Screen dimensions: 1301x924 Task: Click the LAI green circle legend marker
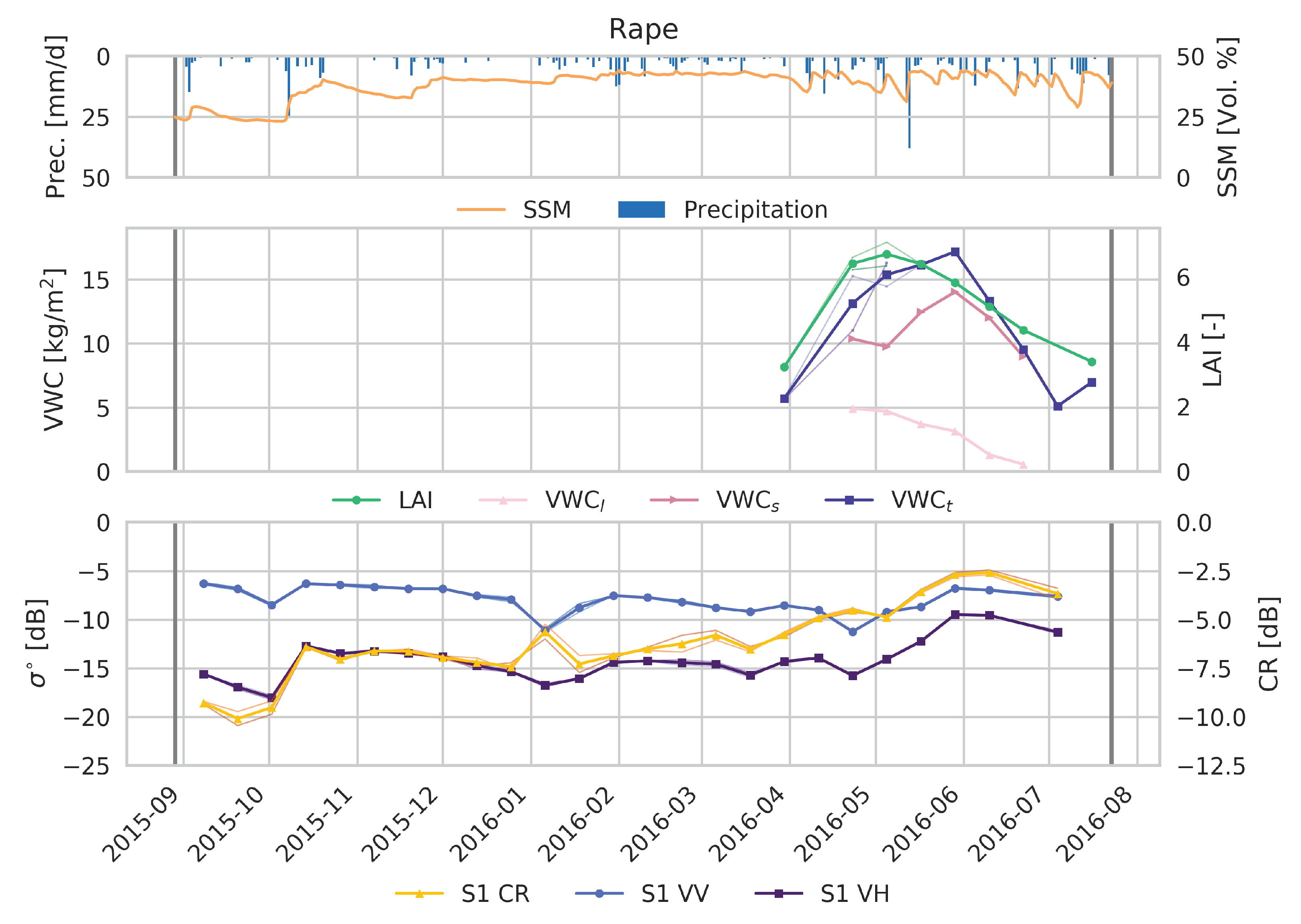coord(356,500)
